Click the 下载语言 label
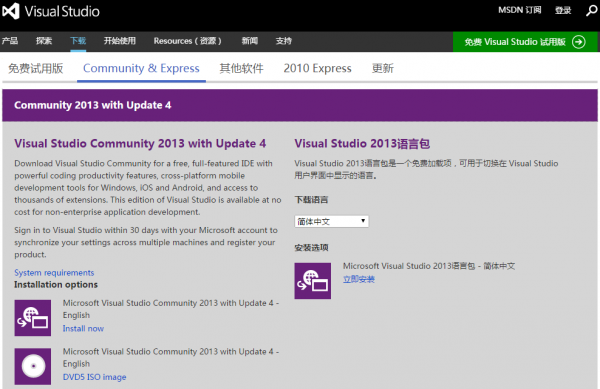Image resolution: width=600 pixels, height=389 pixels. [x=311, y=200]
